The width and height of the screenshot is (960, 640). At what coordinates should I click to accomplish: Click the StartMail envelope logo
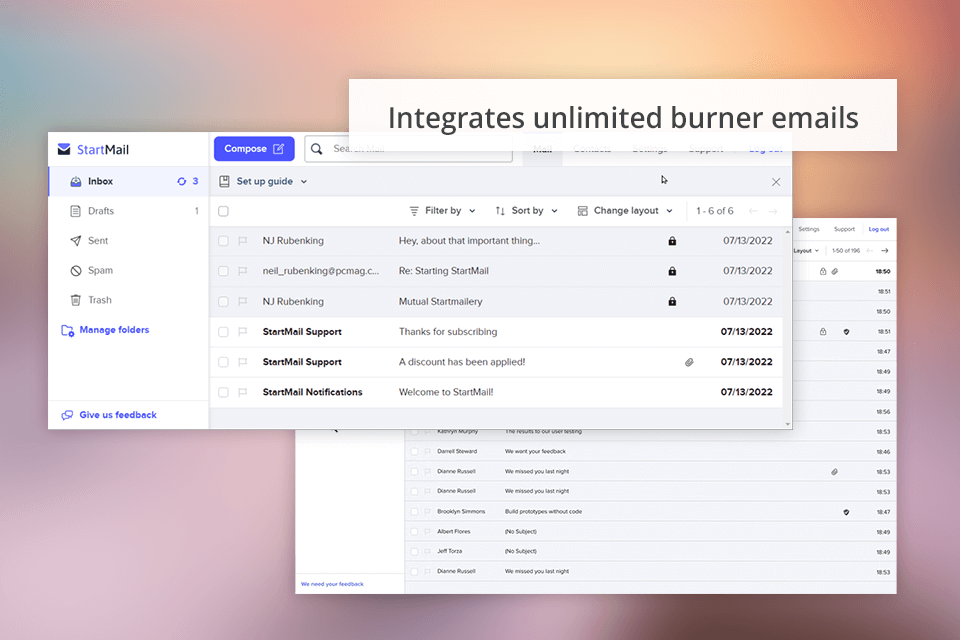click(x=64, y=149)
